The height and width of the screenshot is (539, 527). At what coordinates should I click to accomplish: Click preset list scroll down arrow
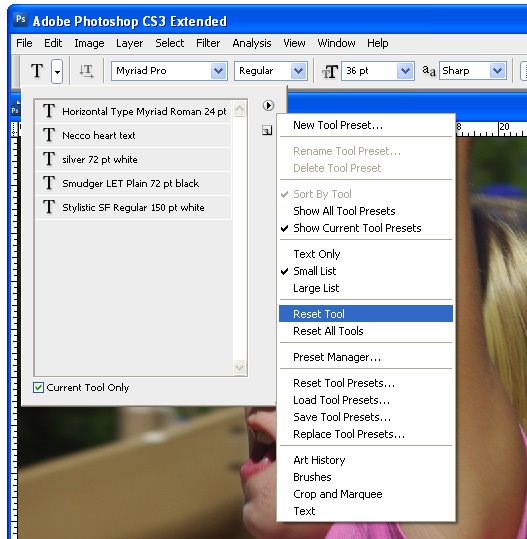240,367
